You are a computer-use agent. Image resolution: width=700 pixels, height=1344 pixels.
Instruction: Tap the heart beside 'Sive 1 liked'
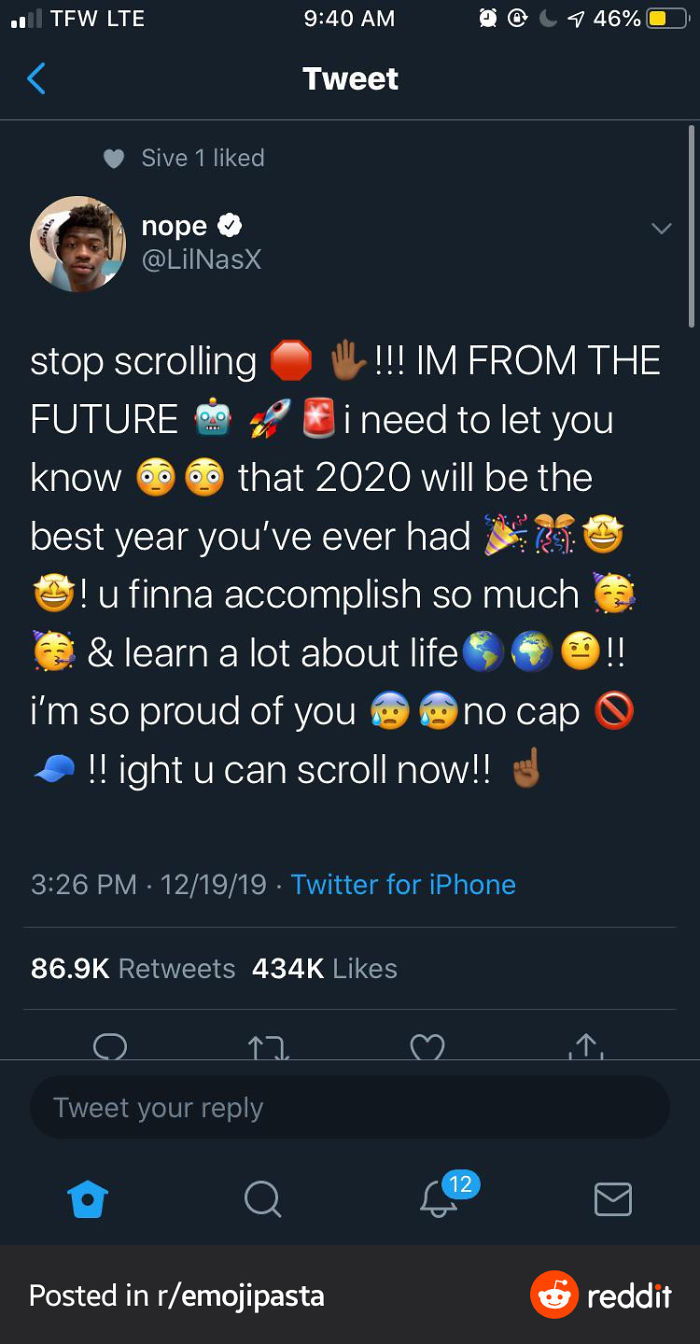tap(114, 158)
